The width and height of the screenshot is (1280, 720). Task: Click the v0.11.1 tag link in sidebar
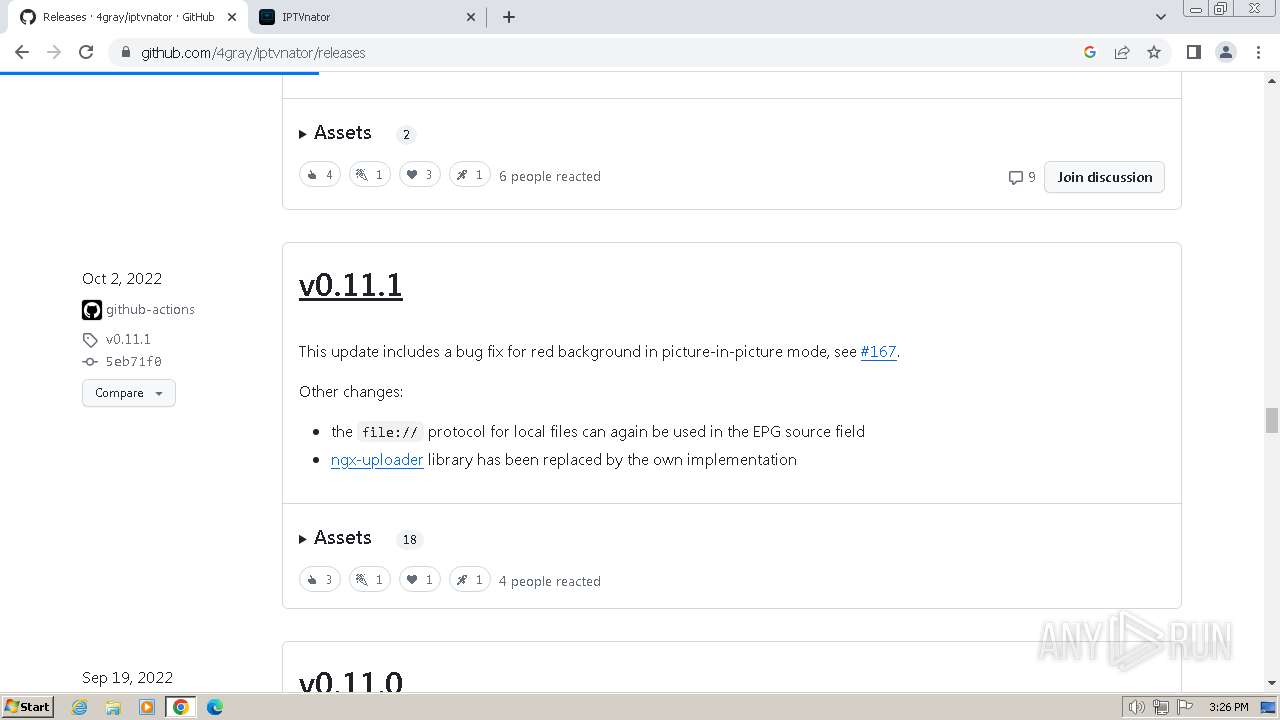click(x=128, y=339)
